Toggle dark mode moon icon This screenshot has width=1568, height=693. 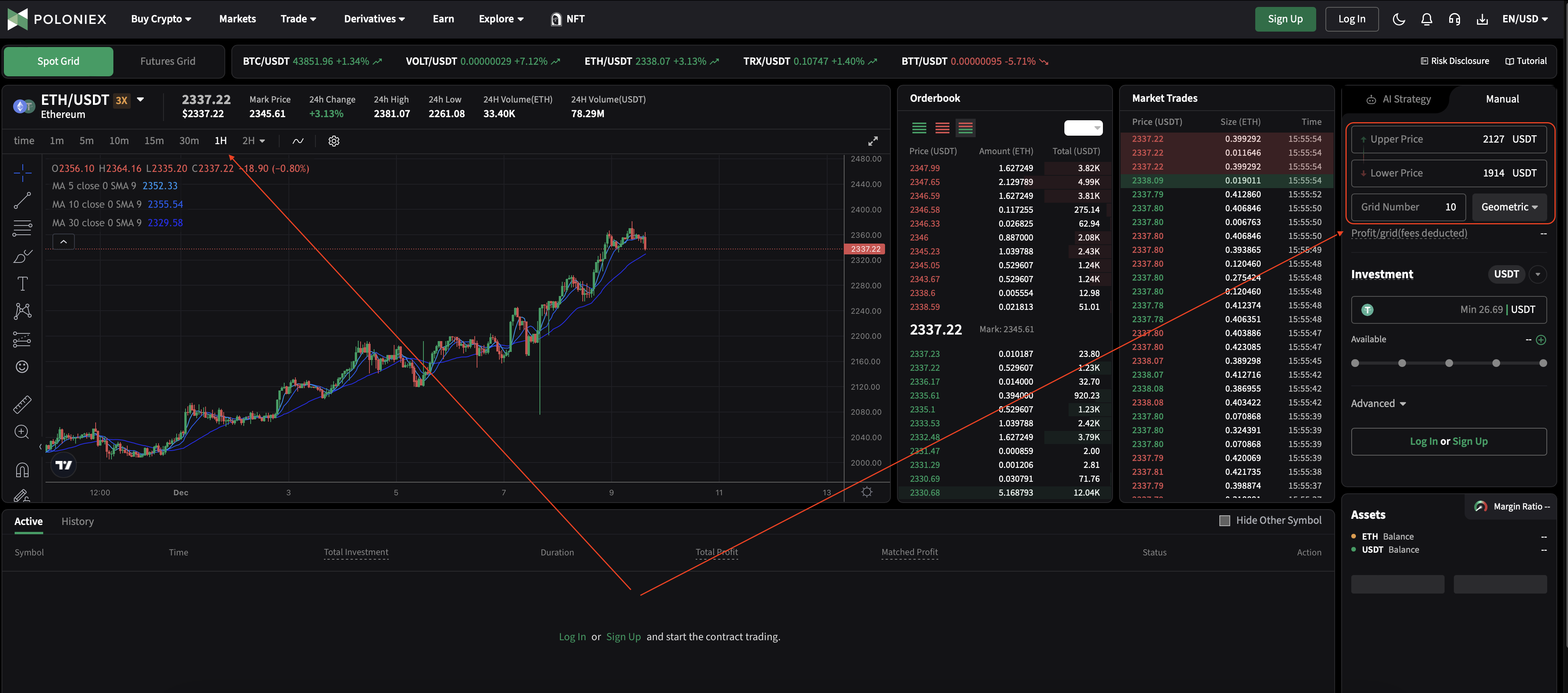coord(1398,19)
